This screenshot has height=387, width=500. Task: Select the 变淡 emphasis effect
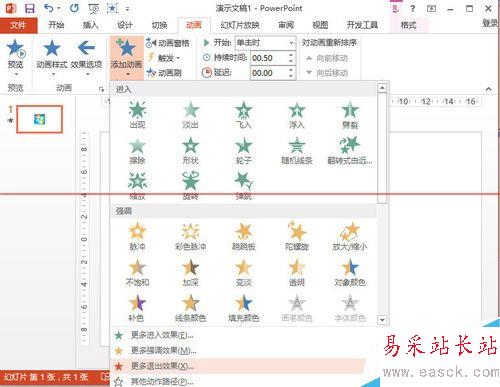(244, 273)
